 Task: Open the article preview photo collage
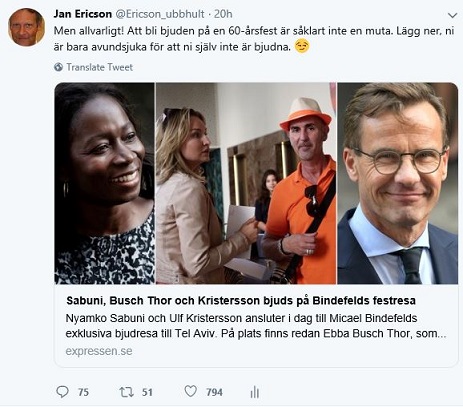[256, 183]
